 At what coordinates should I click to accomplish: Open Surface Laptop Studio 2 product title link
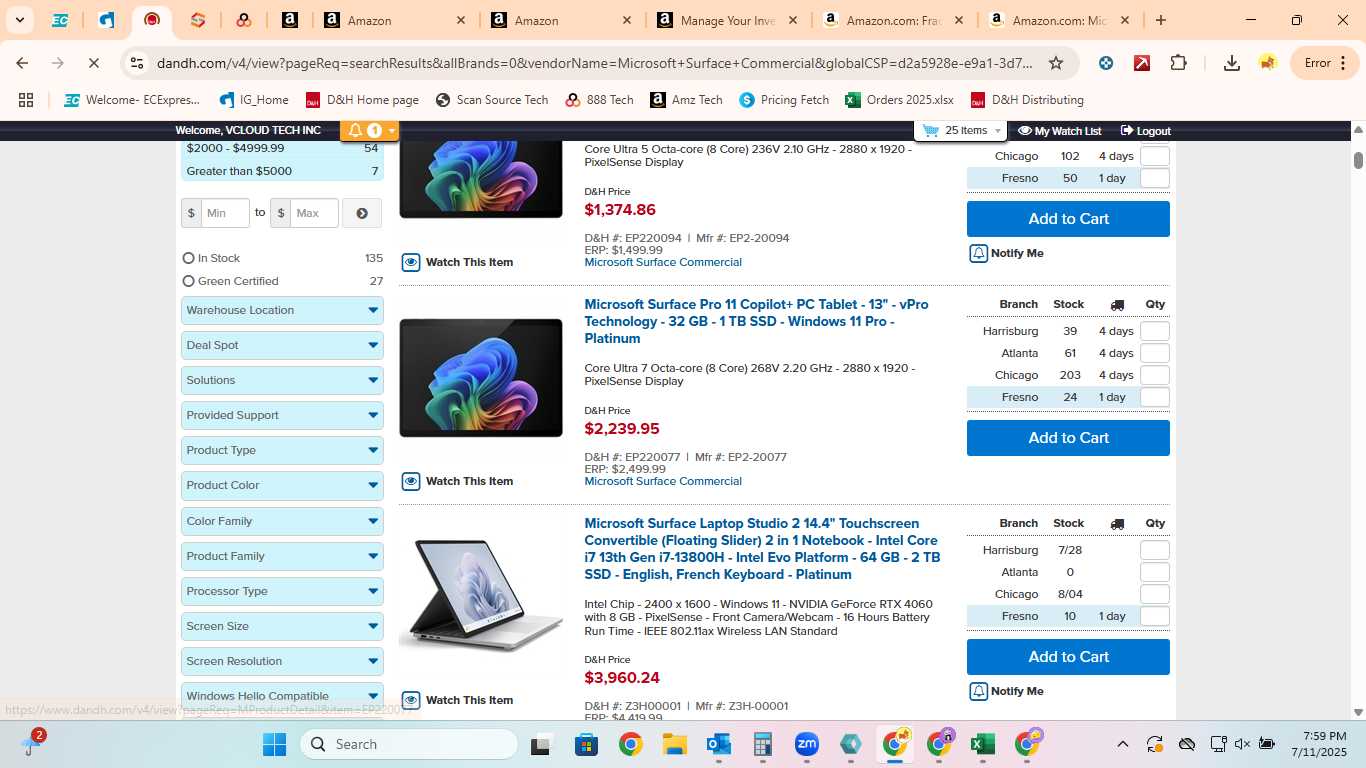pyautogui.click(x=762, y=549)
